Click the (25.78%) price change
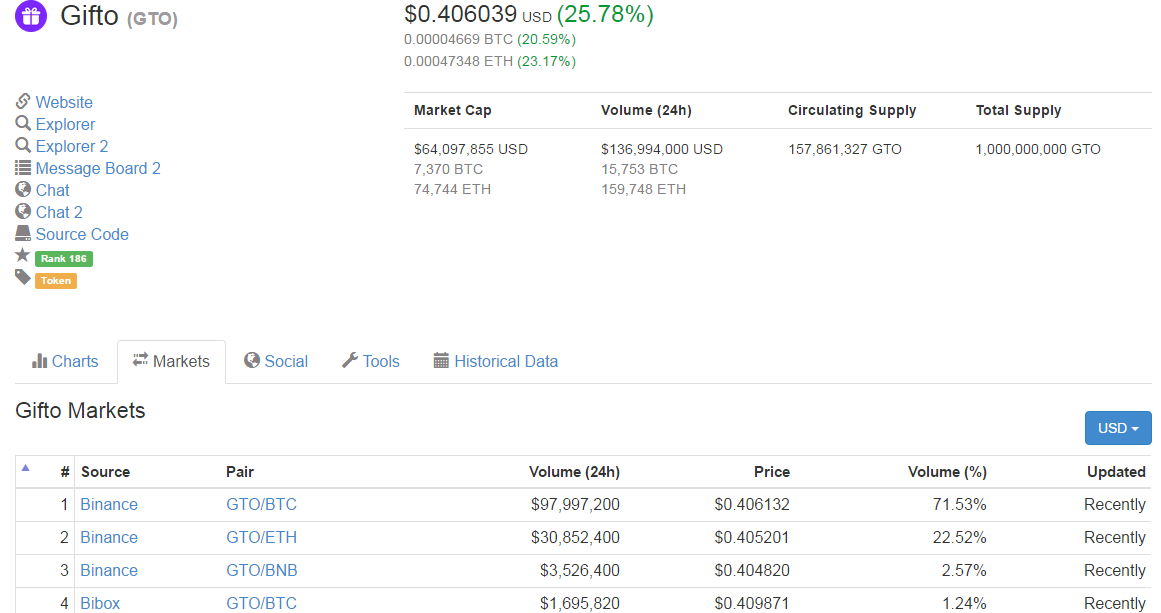 click(x=605, y=14)
